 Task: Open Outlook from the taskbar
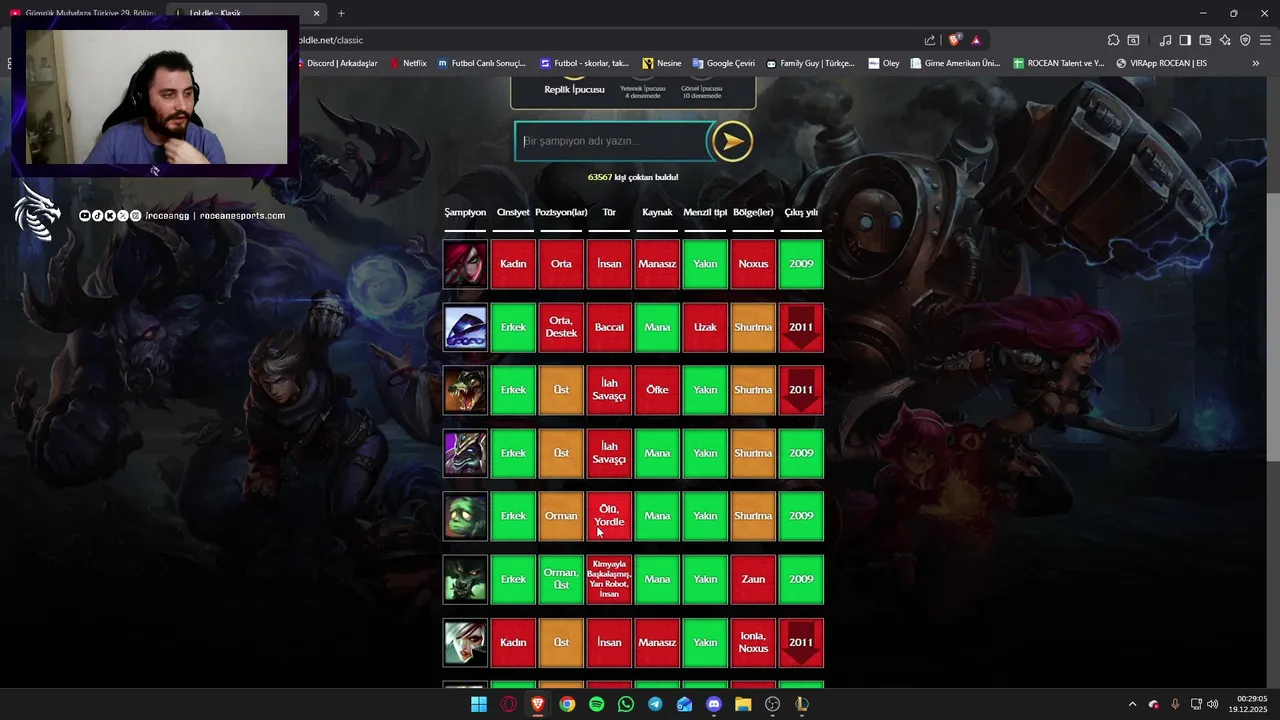684,704
